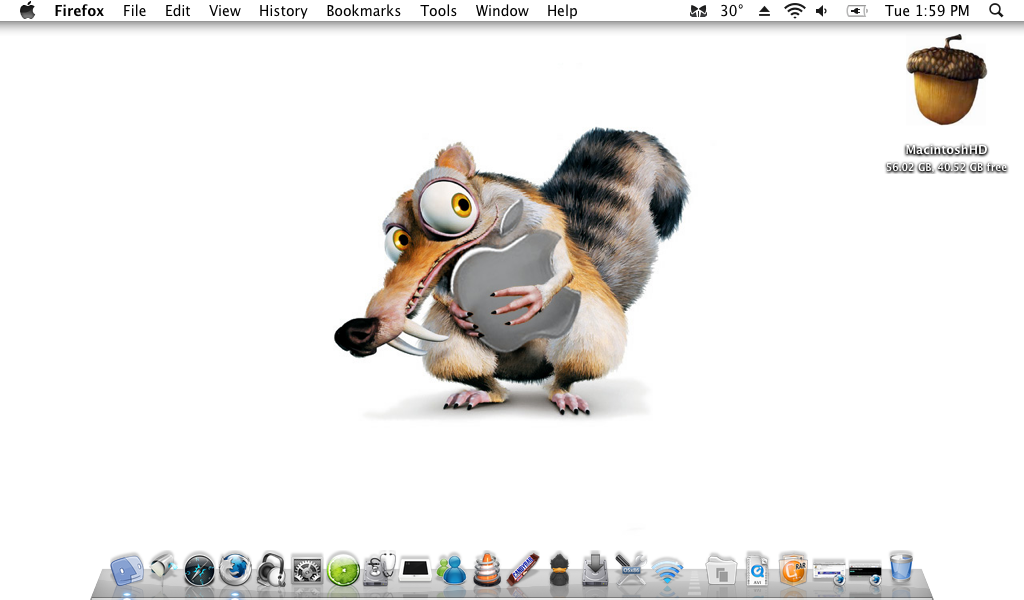The height and width of the screenshot is (600, 1024).
Task: Click the Tue 1:59 PM clock
Action: click(x=927, y=10)
